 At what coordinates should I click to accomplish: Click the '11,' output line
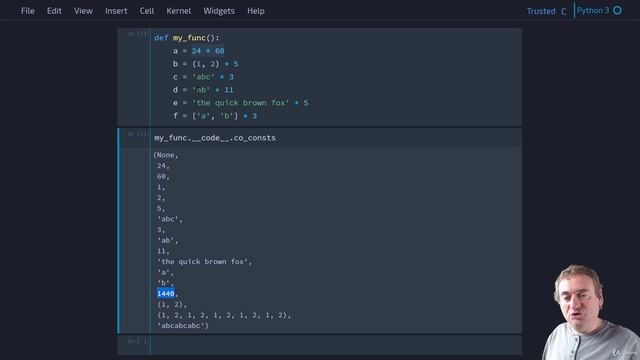click(x=163, y=251)
